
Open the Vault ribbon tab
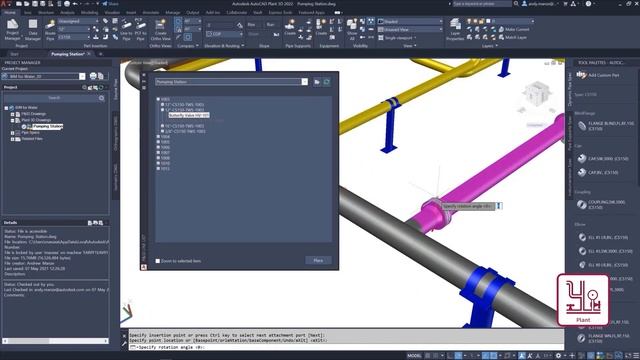[258, 13]
